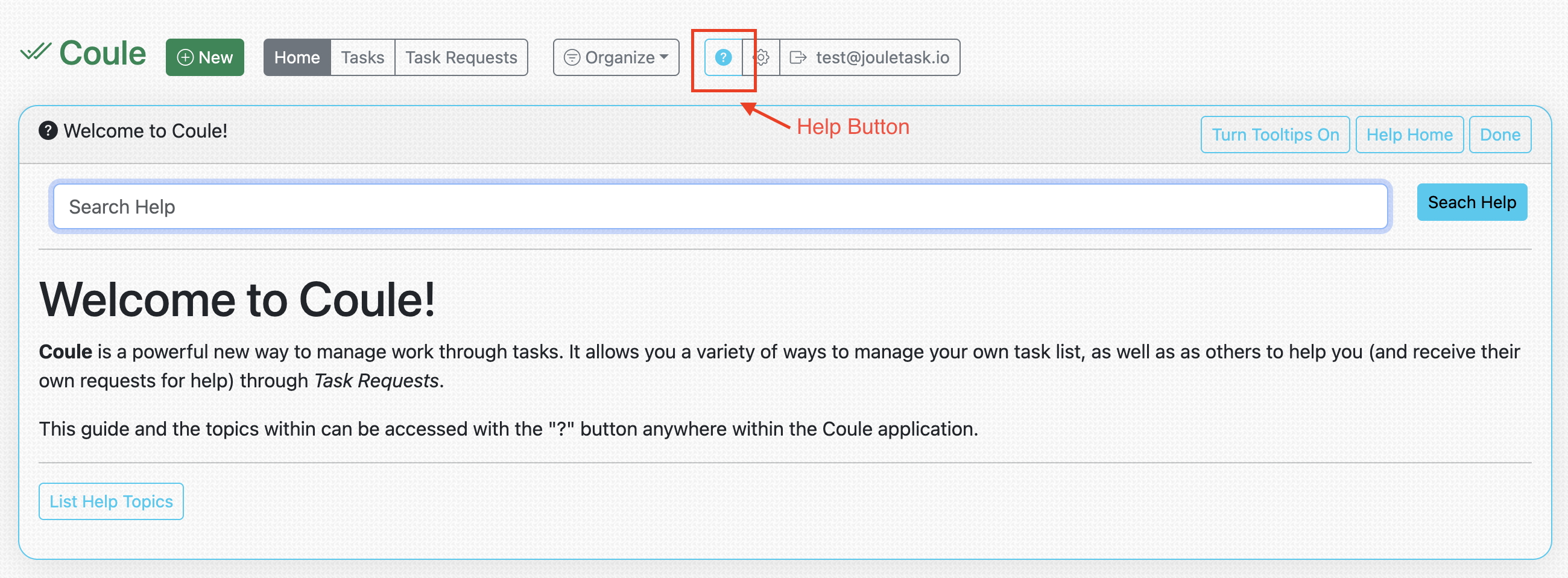Open settings via the gear icon
The width and height of the screenshot is (1568, 578).
[761, 57]
